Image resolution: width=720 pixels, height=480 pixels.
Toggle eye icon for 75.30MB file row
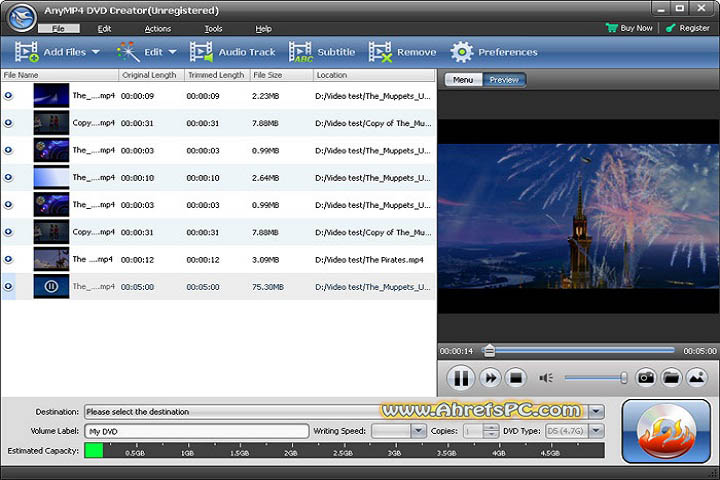pos(8,286)
